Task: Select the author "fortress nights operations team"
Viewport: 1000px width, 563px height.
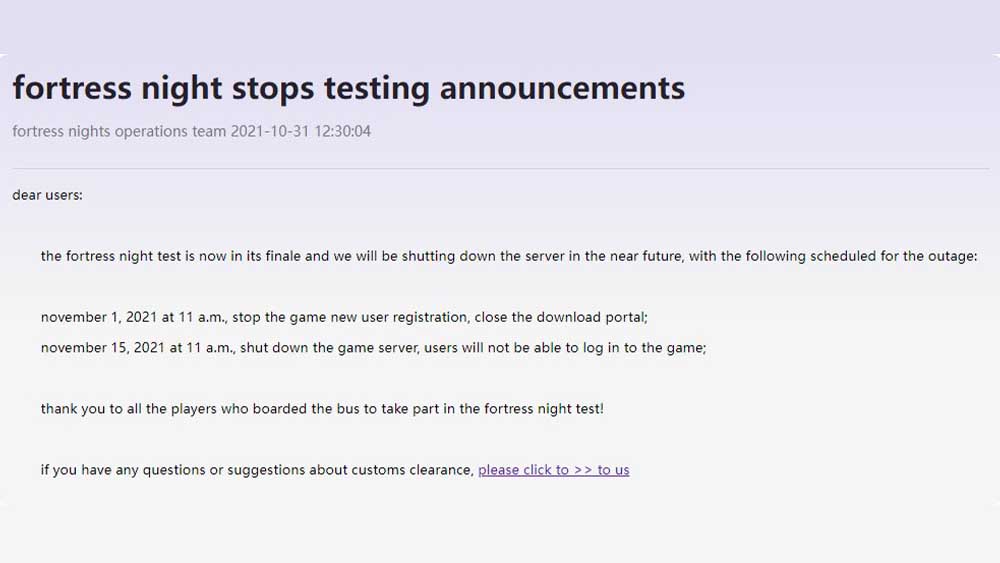Action: 119,131
